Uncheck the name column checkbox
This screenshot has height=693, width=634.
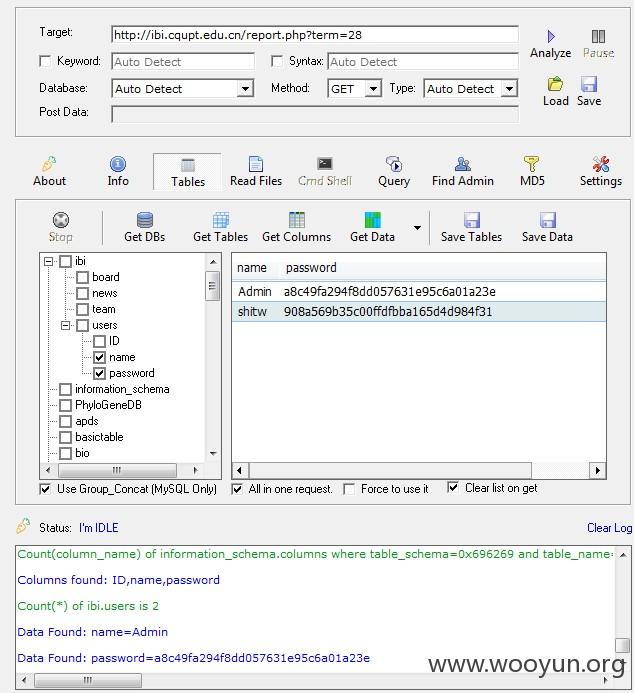pyautogui.click(x=99, y=357)
